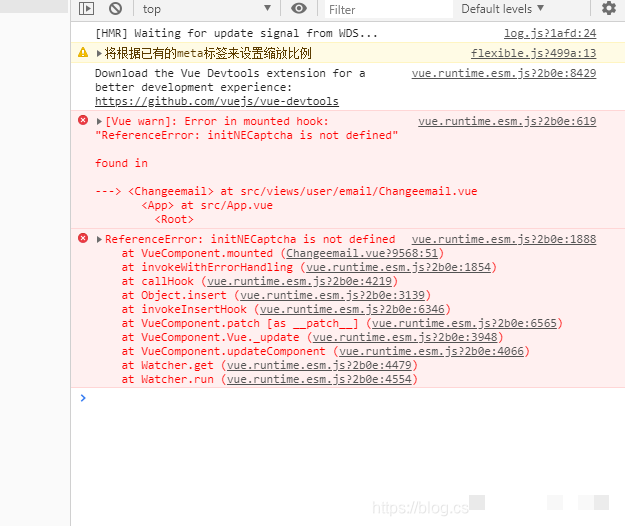Clear the console with the ban icon

coord(115,9)
